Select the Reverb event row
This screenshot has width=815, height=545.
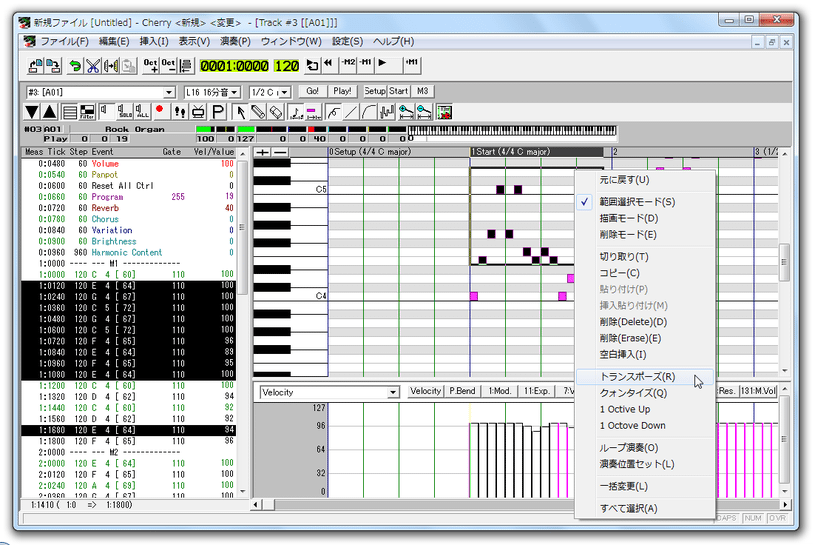[128, 208]
